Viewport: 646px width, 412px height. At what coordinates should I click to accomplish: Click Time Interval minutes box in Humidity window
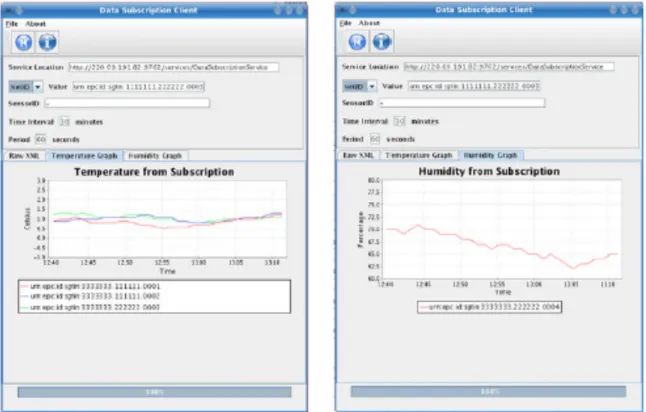coord(399,121)
